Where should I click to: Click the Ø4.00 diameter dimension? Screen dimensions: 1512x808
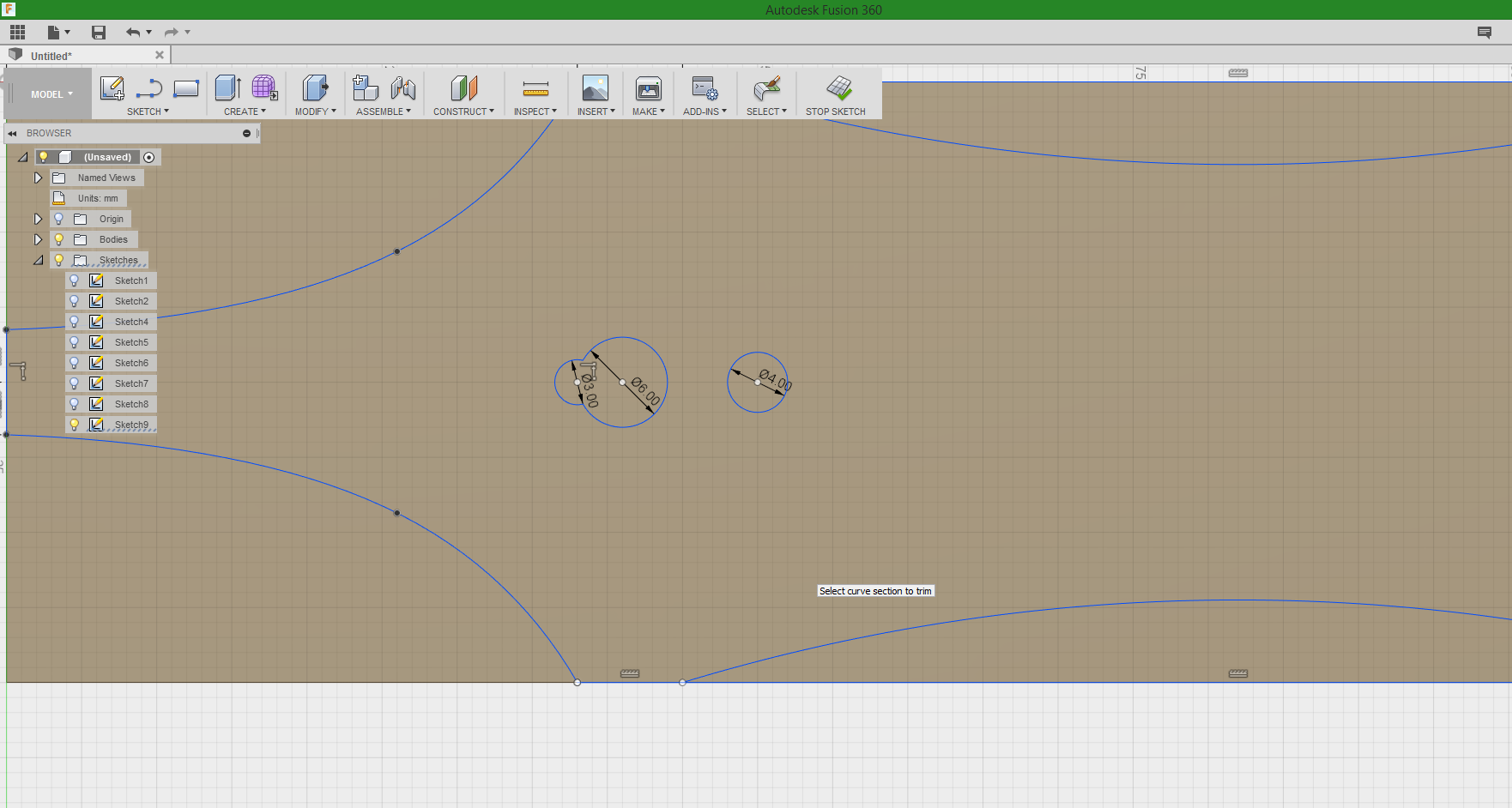coord(776,380)
